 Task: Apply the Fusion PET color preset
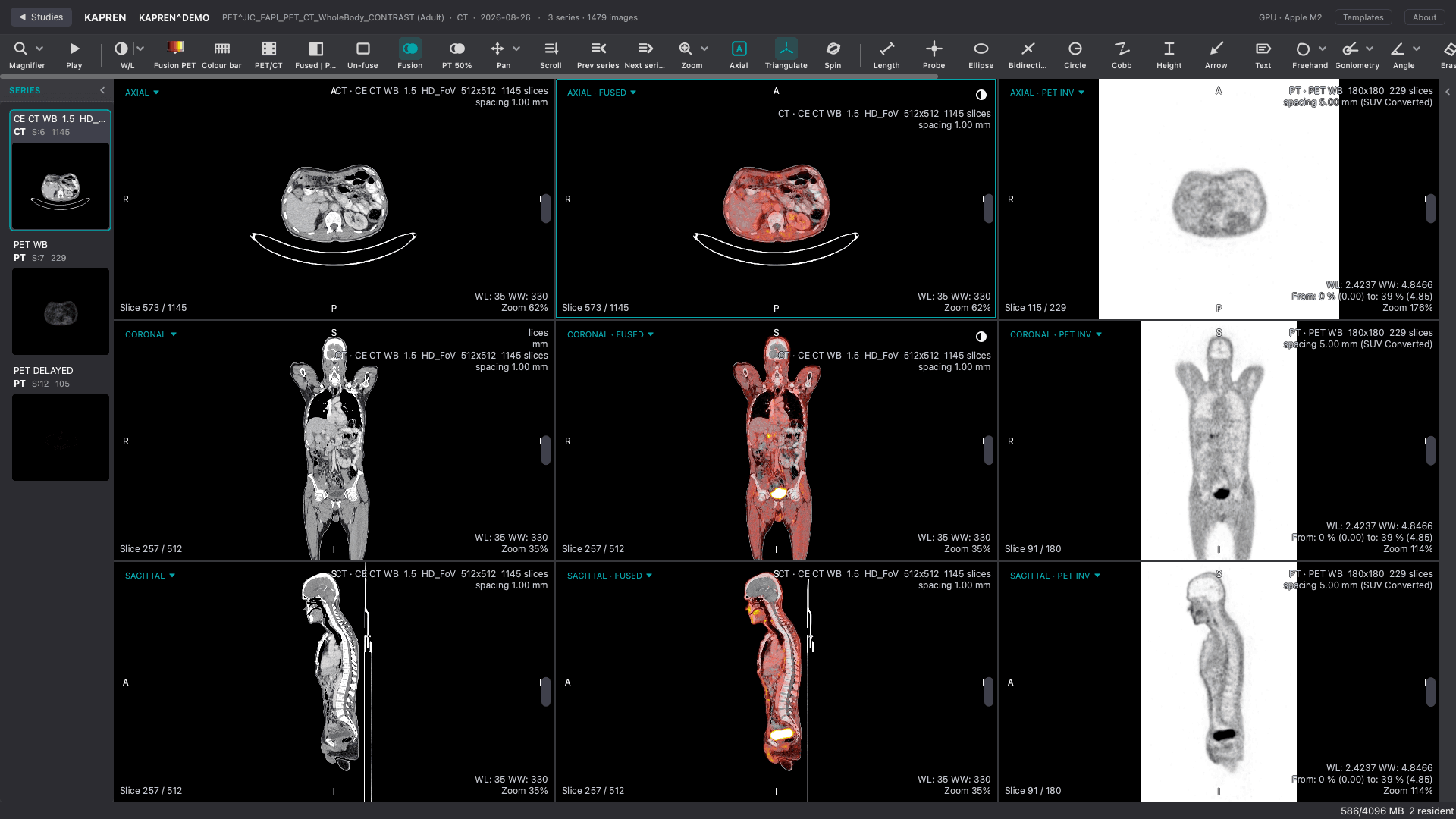[175, 55]
